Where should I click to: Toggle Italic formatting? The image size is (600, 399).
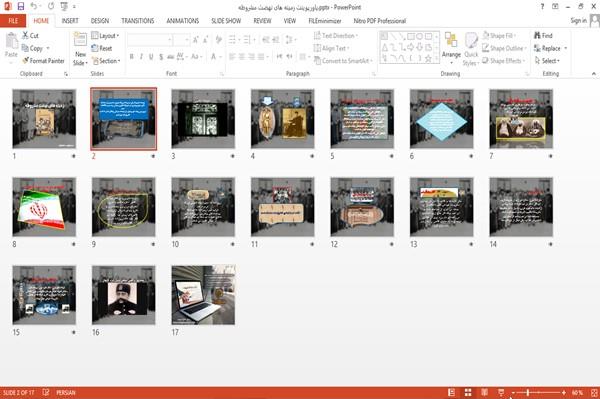point(141,57)
